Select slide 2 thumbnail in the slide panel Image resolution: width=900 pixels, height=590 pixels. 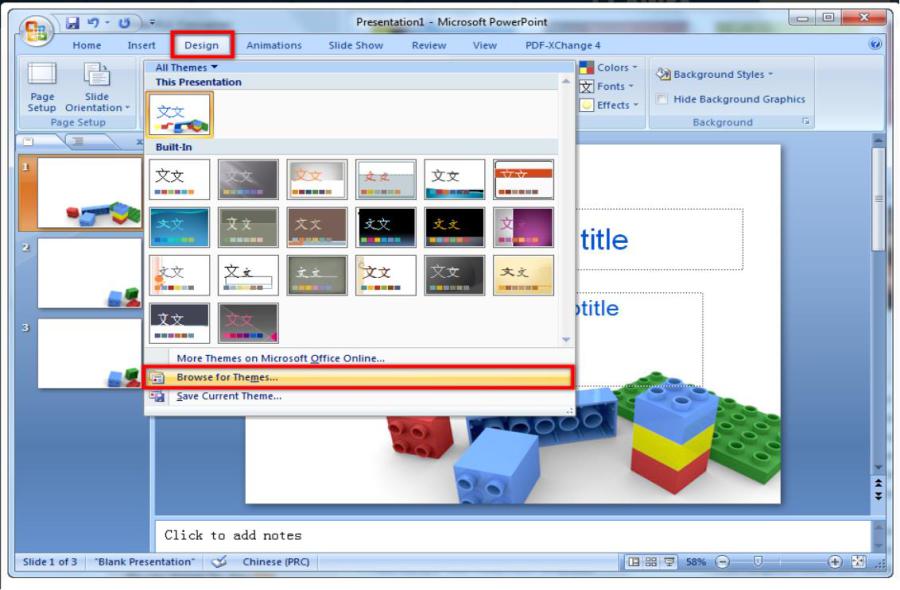(89, 272)
